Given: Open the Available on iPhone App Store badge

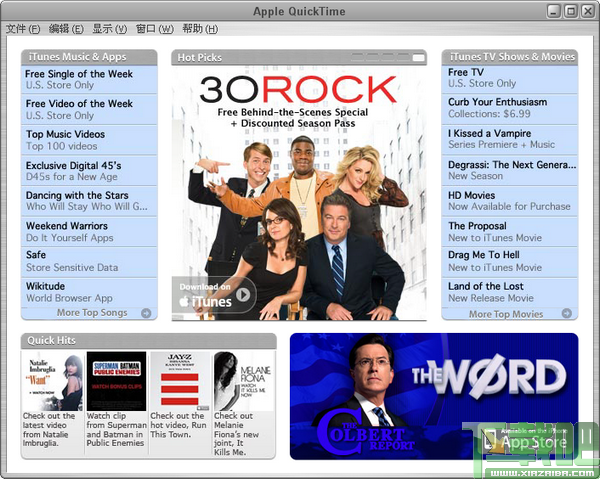Looking at the screenshot, I should pyautogui.click(x=526, y=439).
